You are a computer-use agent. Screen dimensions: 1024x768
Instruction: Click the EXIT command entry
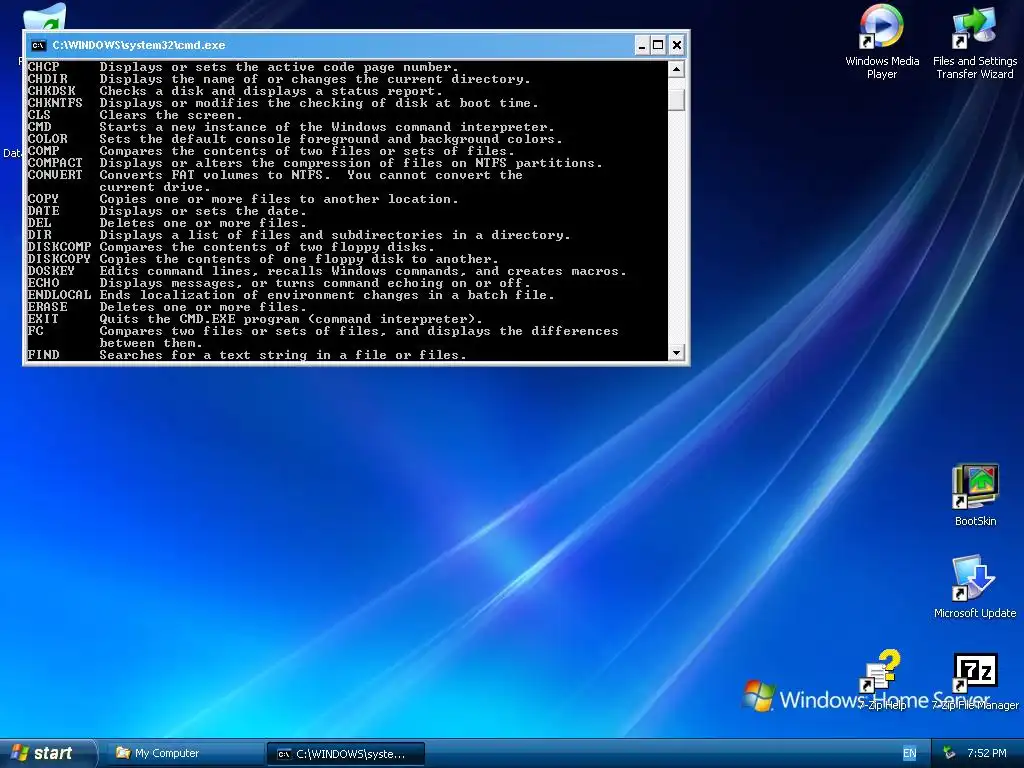tap(255, 319)
